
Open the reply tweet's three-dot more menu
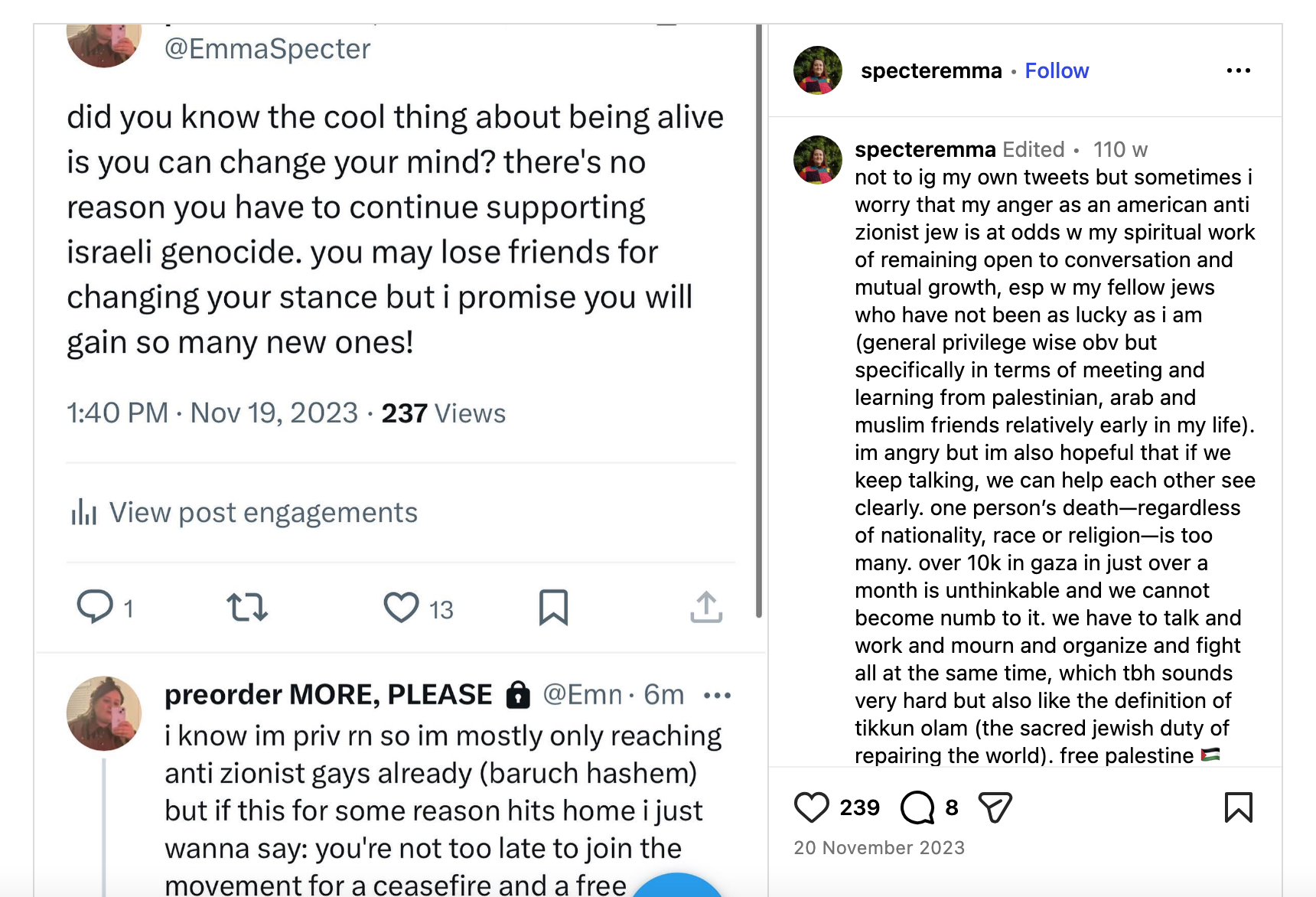pos(717,695)
